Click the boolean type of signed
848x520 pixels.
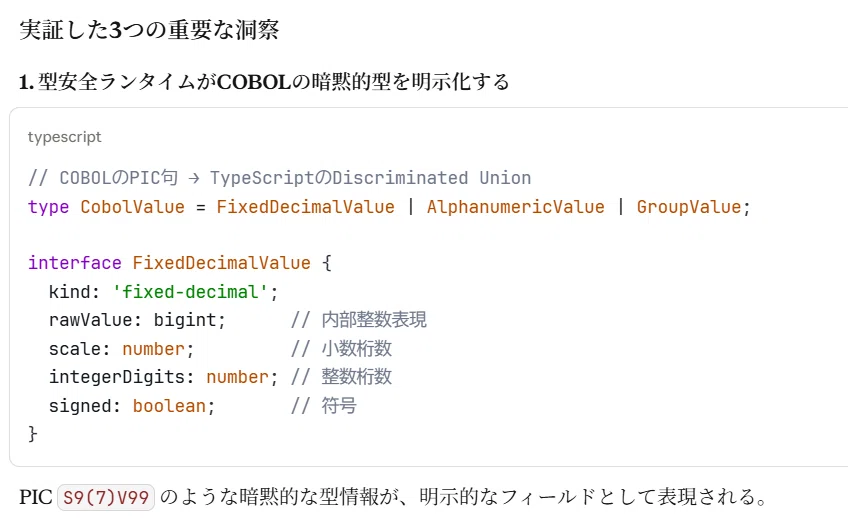point(169,406)
